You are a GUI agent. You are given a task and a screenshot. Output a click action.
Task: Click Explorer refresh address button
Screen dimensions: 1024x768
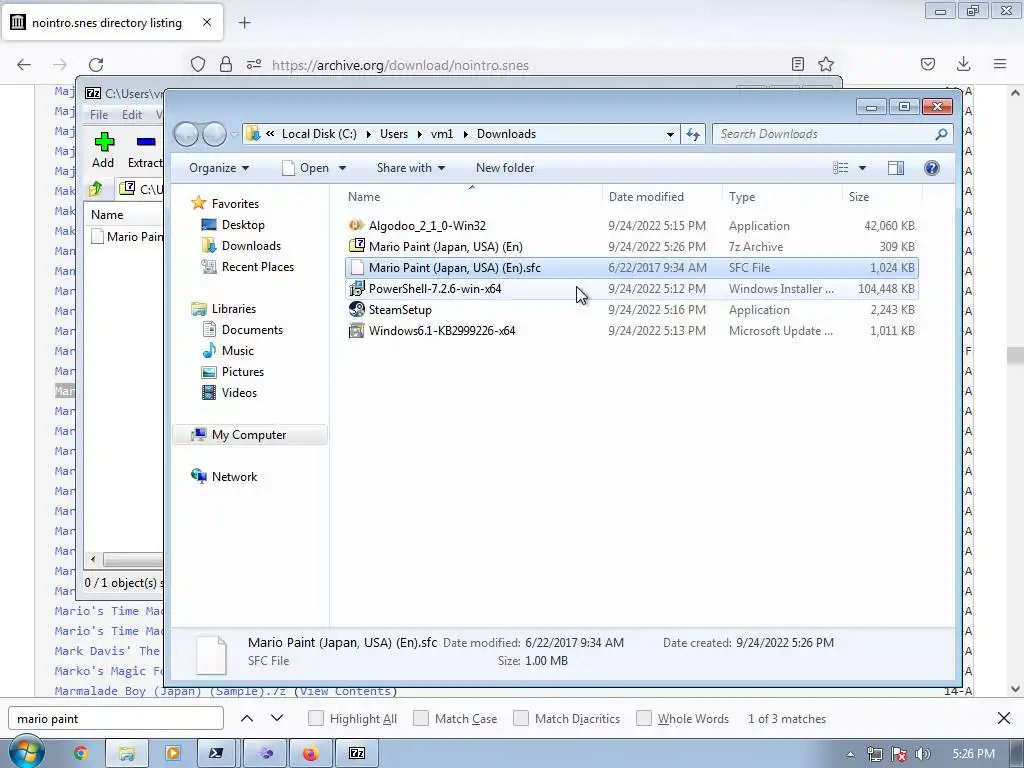click(x=693, y=134)
